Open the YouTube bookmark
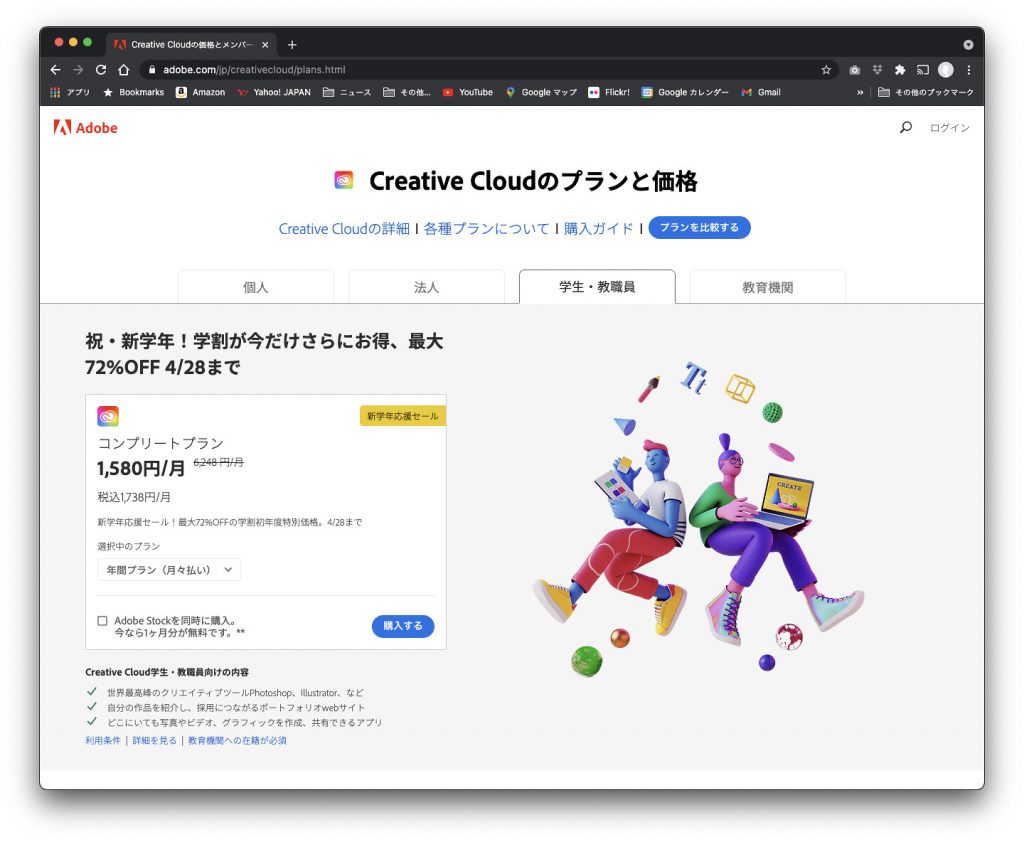The width and height of the screenshot is (1024, 842). (468, 92)
